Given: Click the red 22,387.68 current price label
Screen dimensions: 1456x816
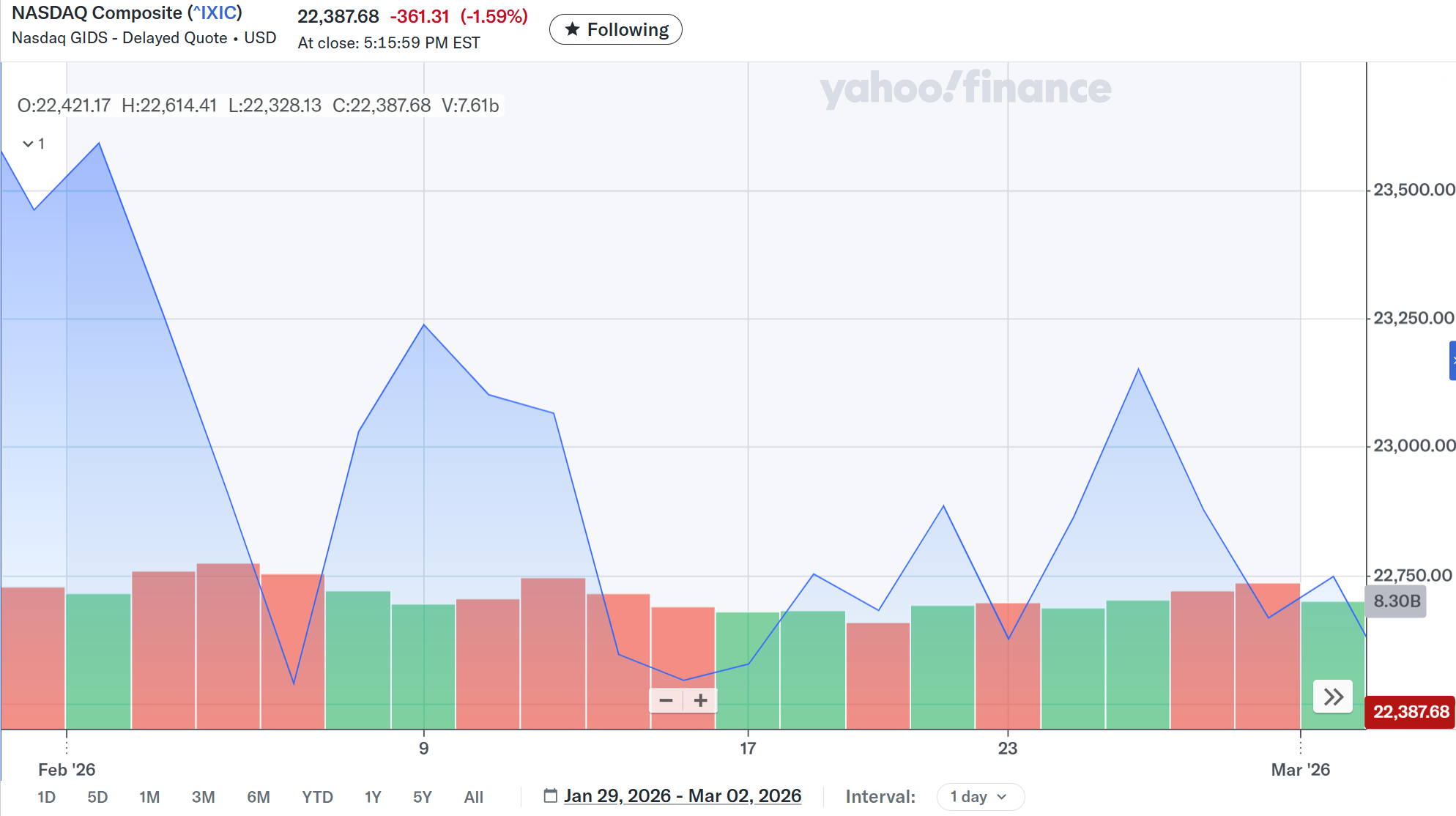Looking at the screenshot, I should [1411, 712].
